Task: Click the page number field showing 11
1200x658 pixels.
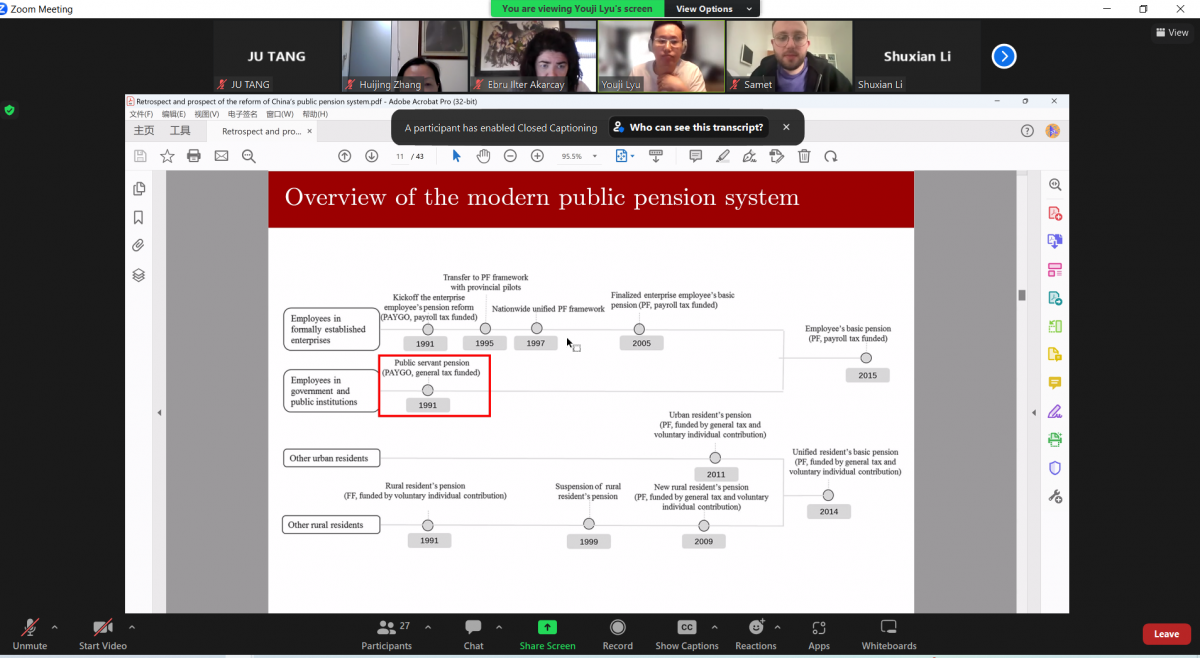Action: click(x=400, y=156)
